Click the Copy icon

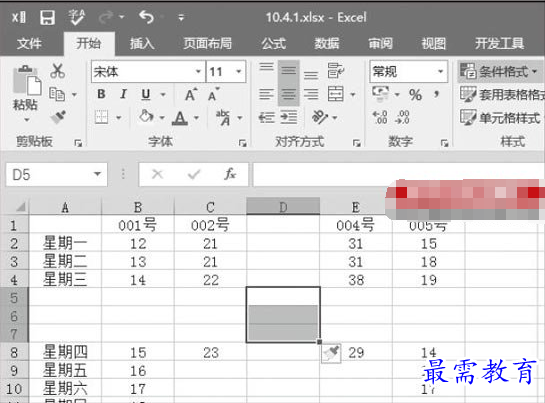tap(57, 94)
